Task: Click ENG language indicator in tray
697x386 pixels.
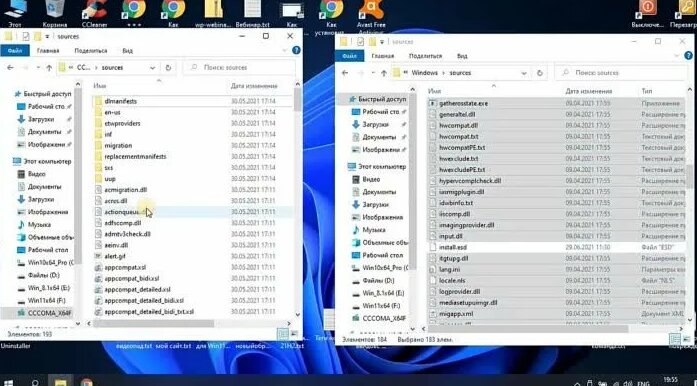Action: tap(643, 383)
